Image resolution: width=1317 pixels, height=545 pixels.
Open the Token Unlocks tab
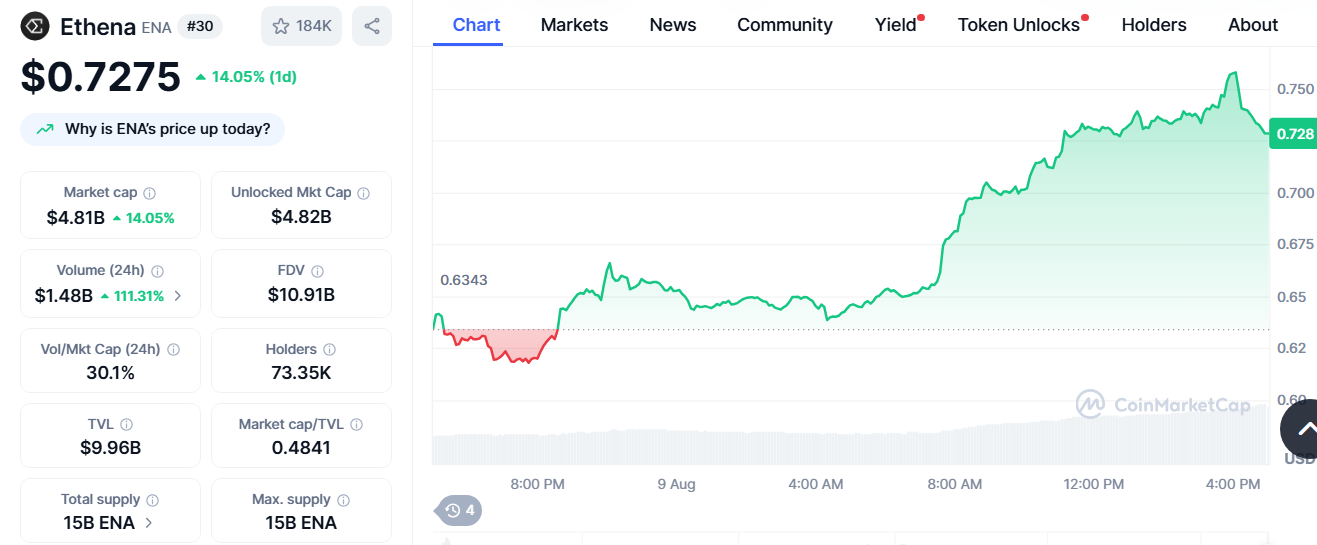pyautogui.click(x=1019, y=25)
